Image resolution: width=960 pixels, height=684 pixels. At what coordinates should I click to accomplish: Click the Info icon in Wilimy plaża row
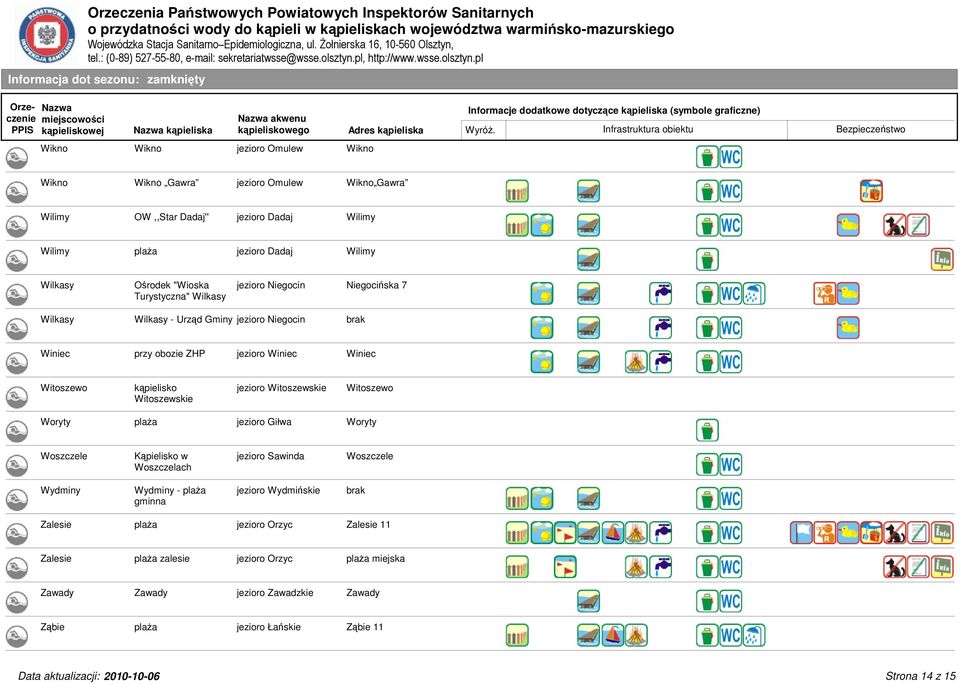tap(942, 260)
